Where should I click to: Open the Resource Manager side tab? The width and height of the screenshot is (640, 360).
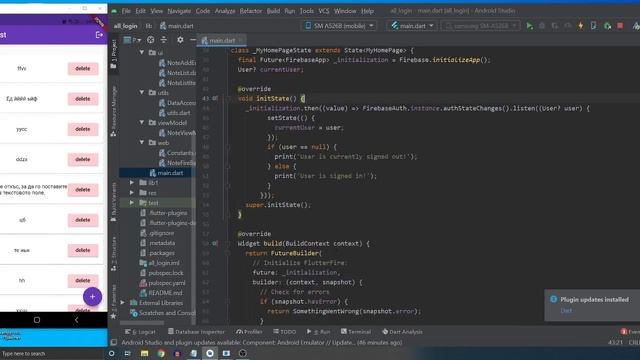[113, 111]
